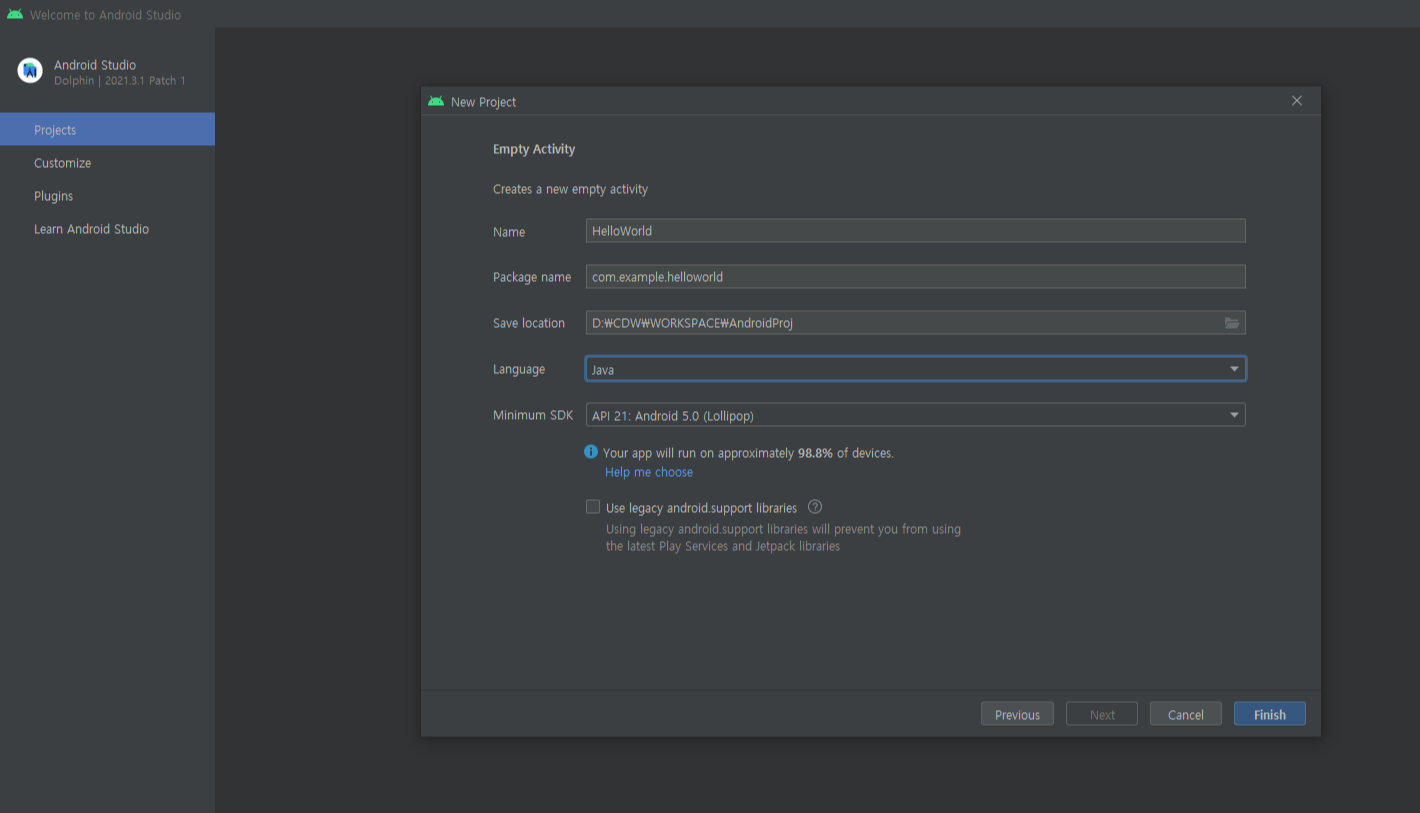Image resolution: width=1420 pixels, height=813 pixels.
Task: Enable Use legacy android.support libraries checkbox
Action: pos(593,507)
